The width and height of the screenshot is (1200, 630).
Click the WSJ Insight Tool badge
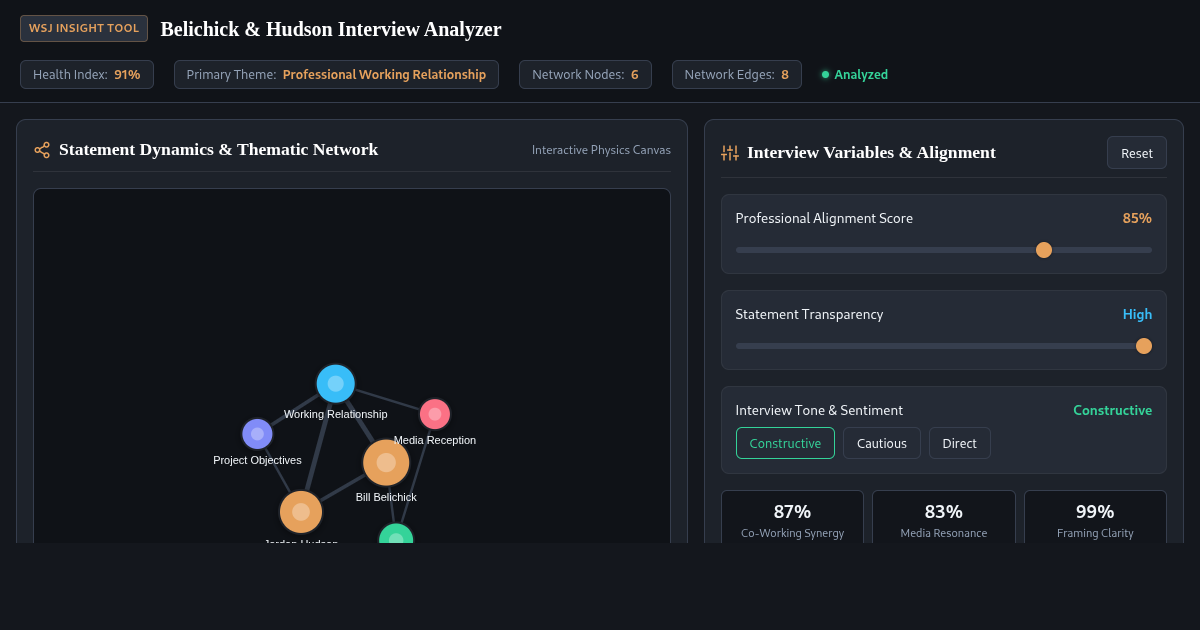coord(84,28)
